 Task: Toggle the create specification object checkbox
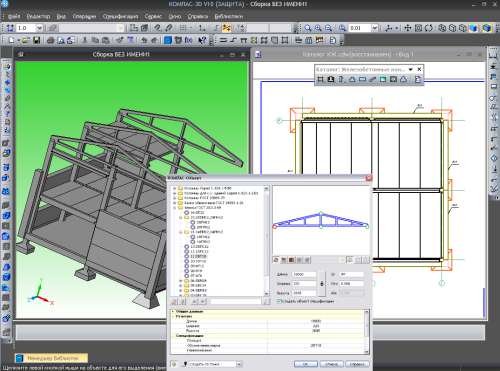click(279, 301)
